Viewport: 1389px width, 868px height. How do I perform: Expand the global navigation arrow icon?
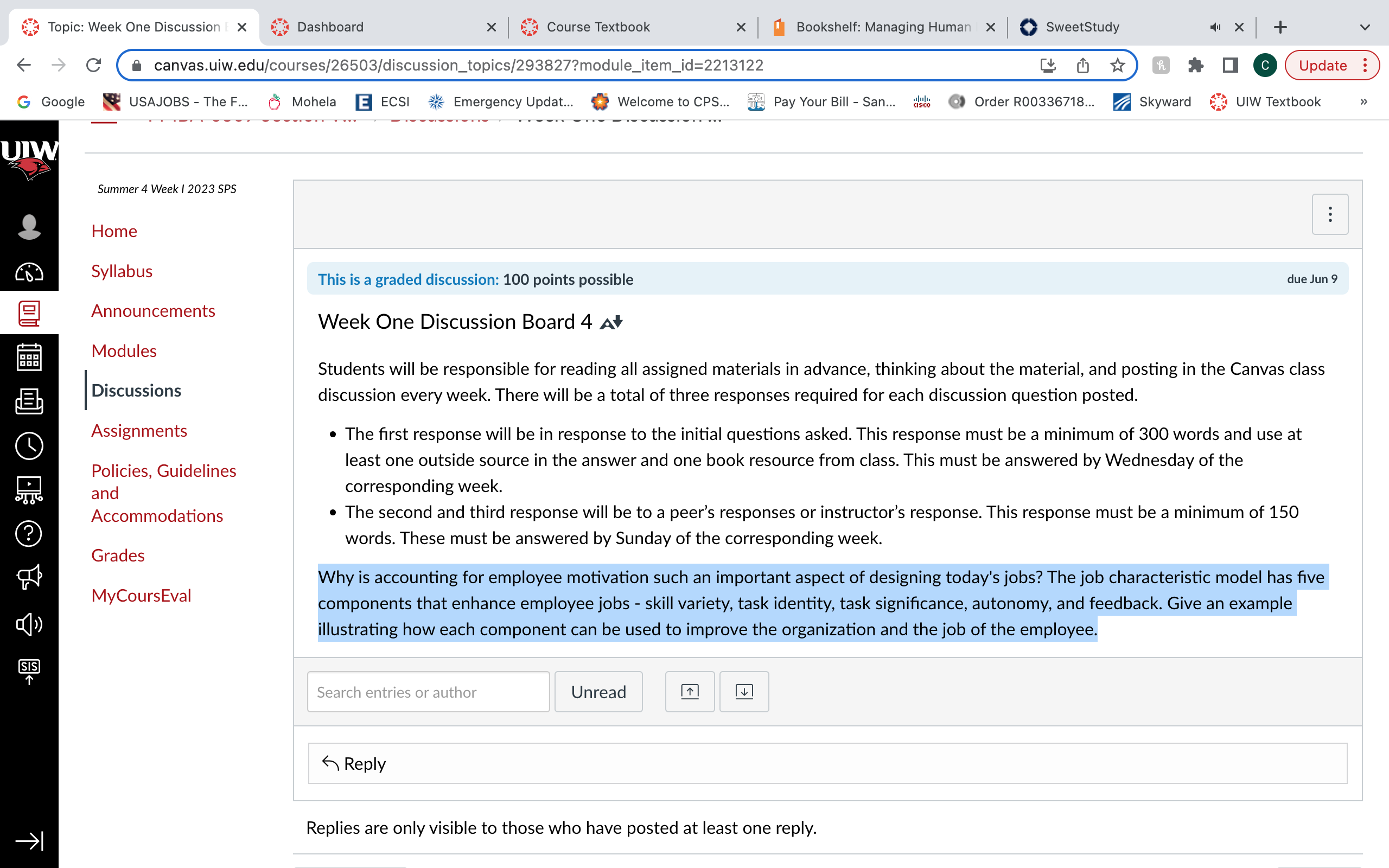tap(29, 841)
